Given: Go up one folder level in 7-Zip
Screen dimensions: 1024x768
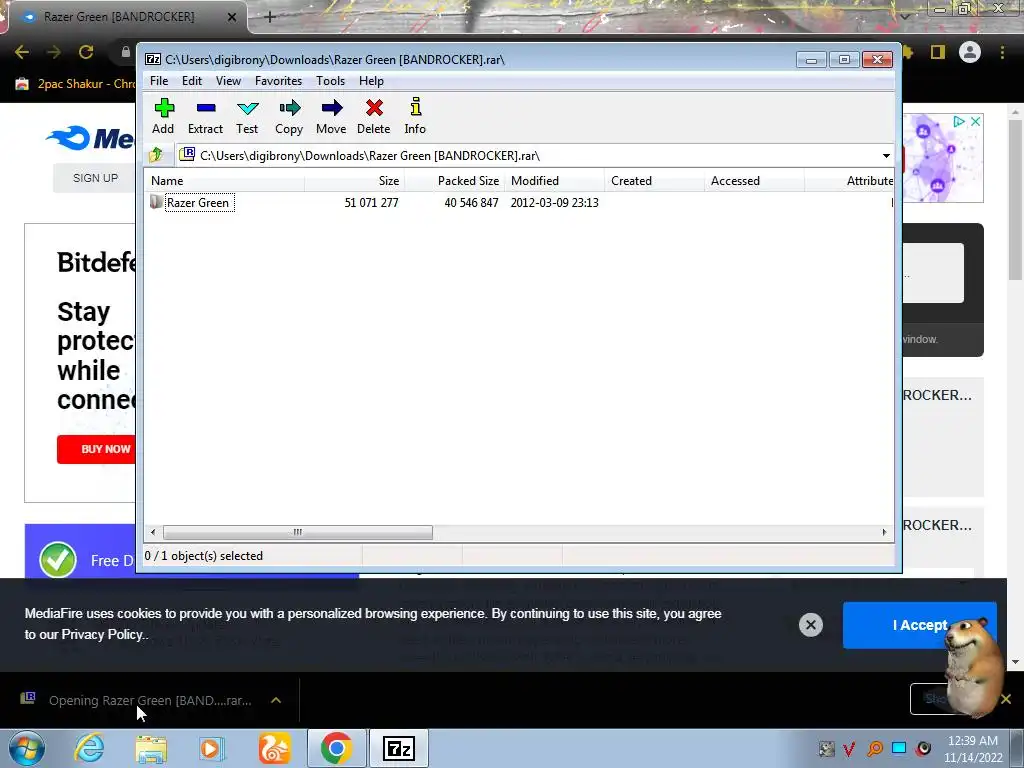Looking at the screenshot, I should pos(156,155).
